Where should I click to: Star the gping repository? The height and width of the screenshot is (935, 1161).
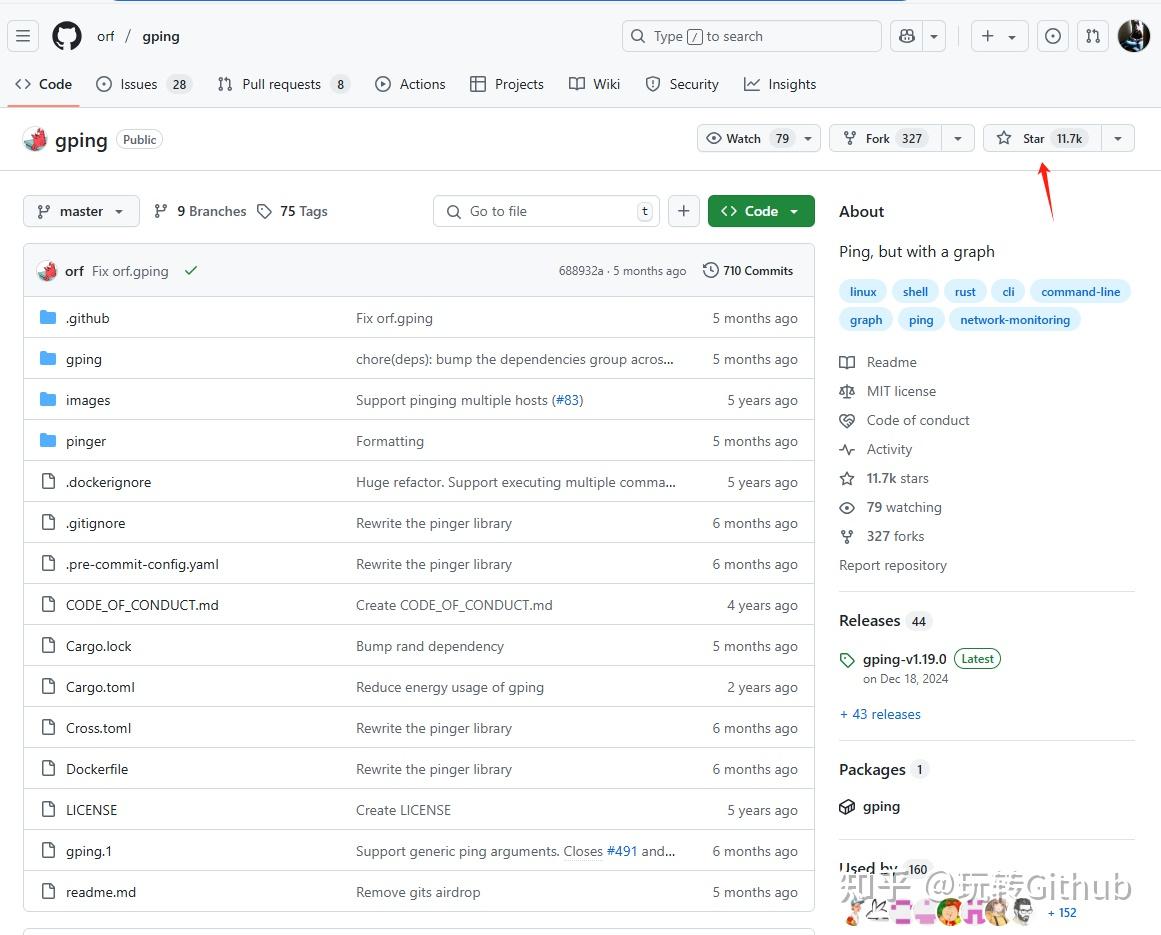click(x=1043, y=138)
